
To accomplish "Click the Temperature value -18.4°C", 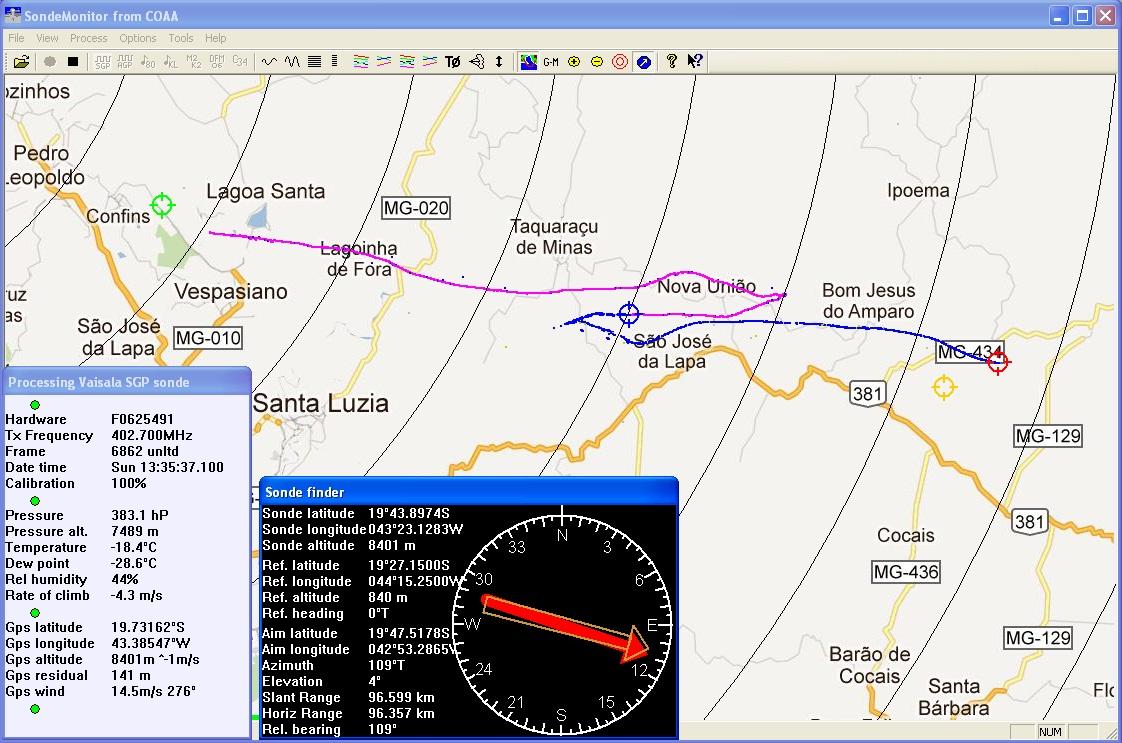I will coord(134,548).
